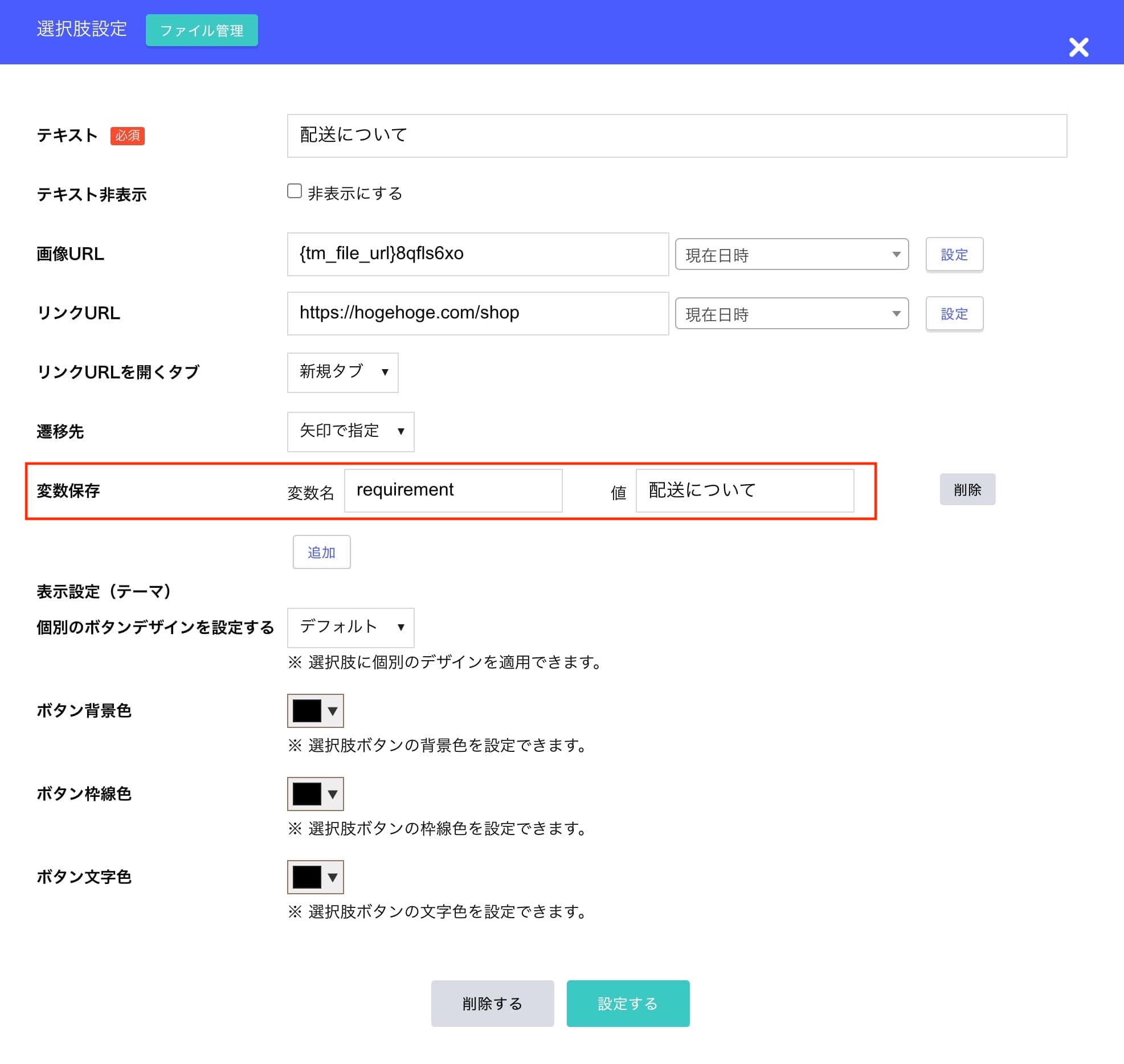Click 削除 button beside 変数保存 row
The height and width of the screenshot is (1064, 1124).
pos(967,489)
